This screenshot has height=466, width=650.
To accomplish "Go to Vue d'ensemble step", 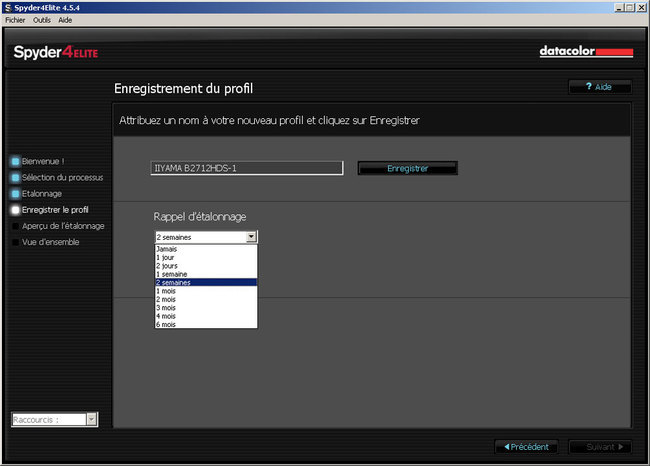I will coord(51,242).
